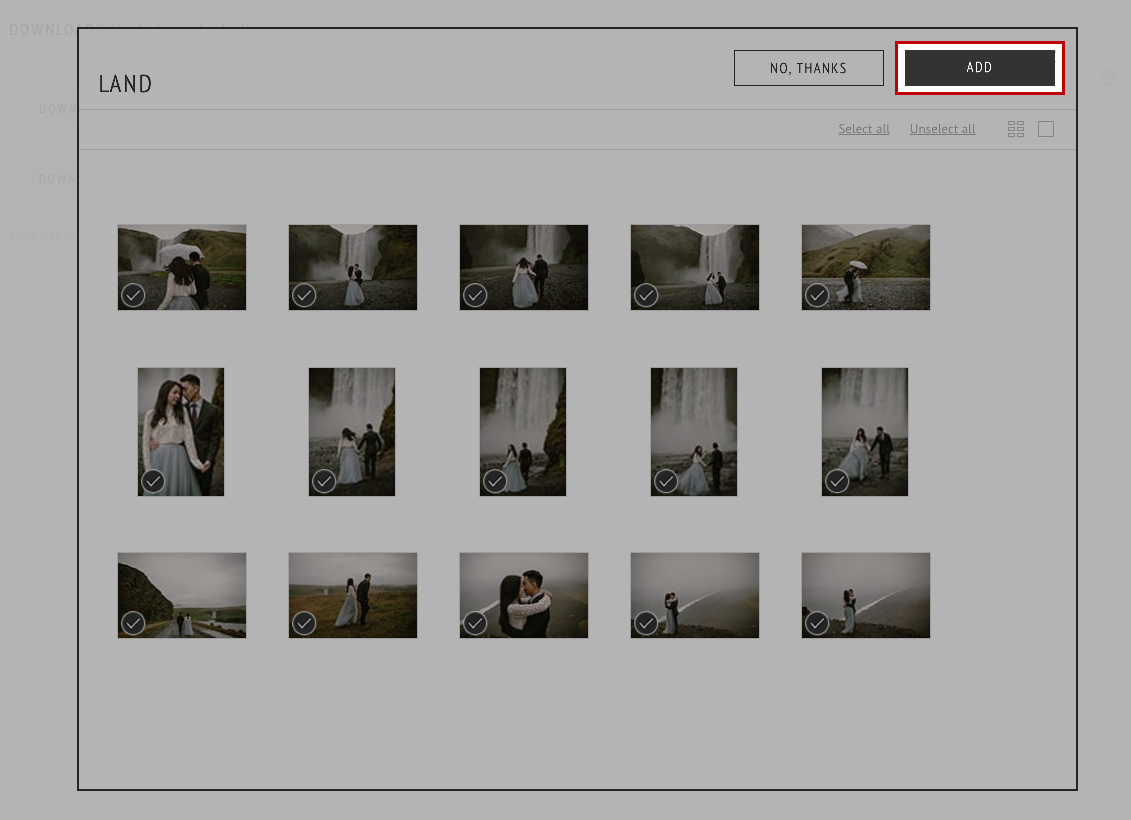This screenshot has height=820, width=1131.
Task: Open couple in brown field thumbnail
Action: pyautogui.click(x=353, y=596)
